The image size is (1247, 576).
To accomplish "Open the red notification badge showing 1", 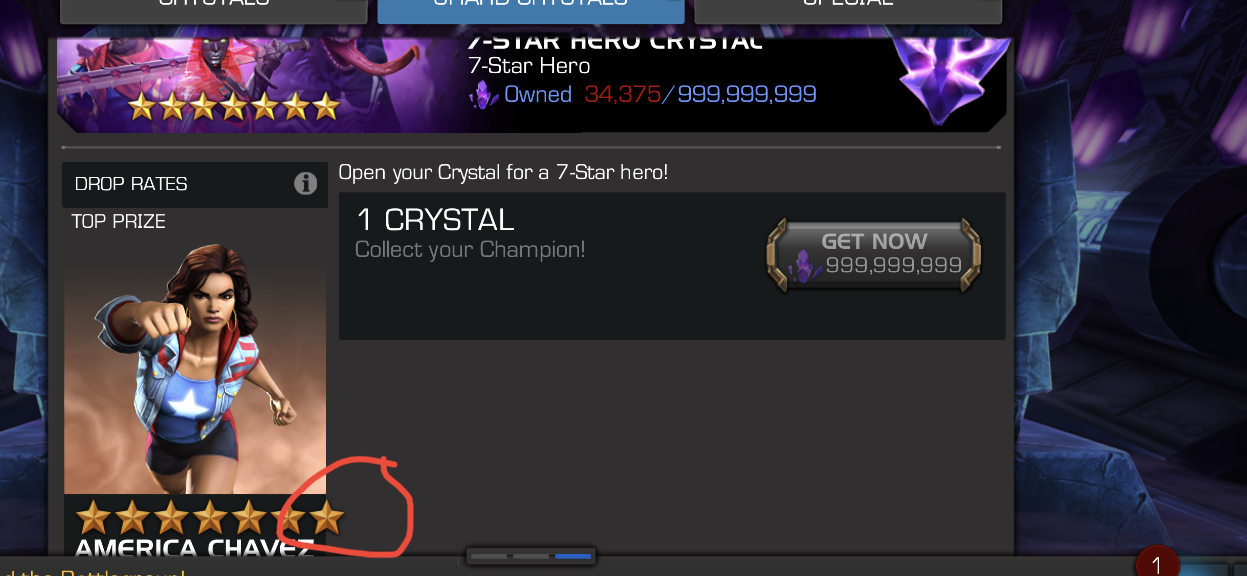I will point(1156,565).
